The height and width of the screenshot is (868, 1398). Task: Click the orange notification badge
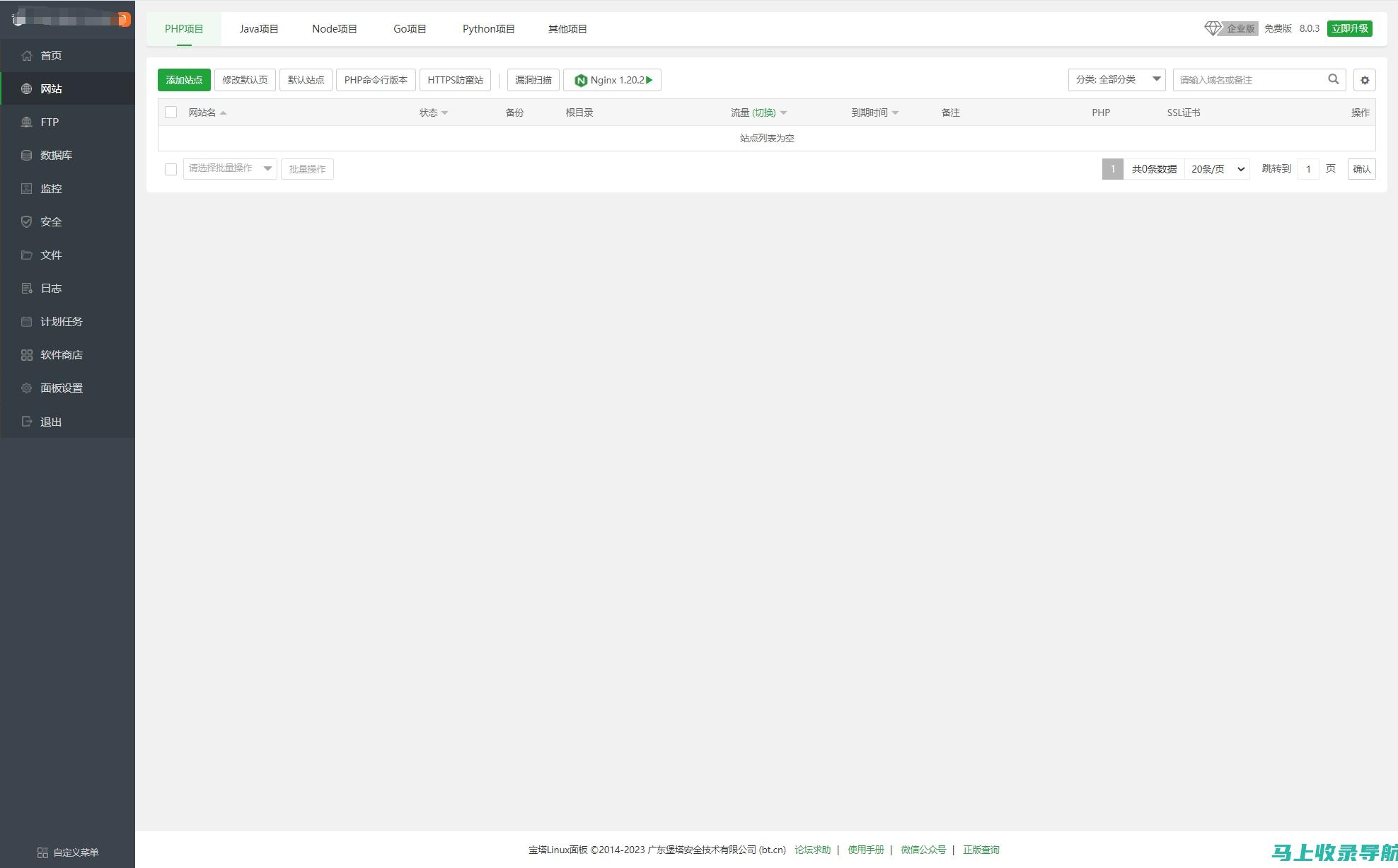(x=125, y=19)
